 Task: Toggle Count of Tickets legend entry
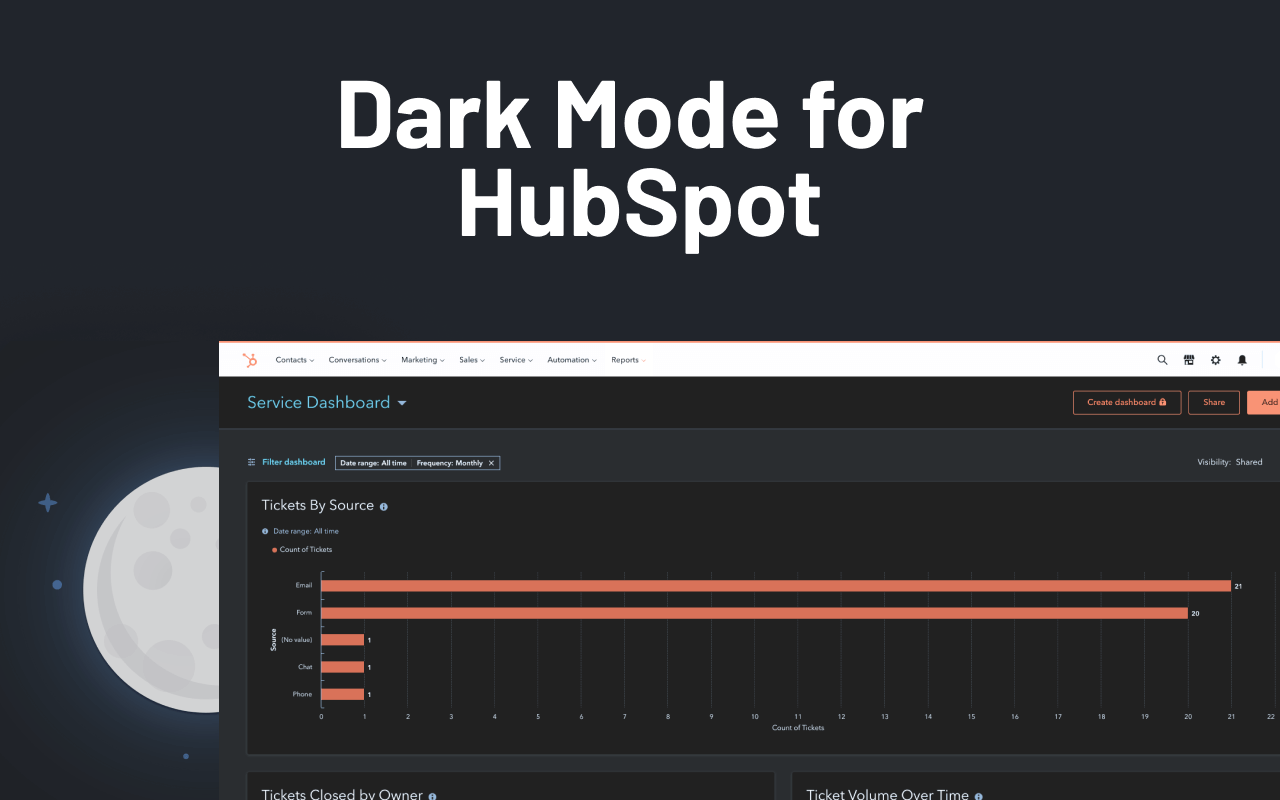pos(302,549)
